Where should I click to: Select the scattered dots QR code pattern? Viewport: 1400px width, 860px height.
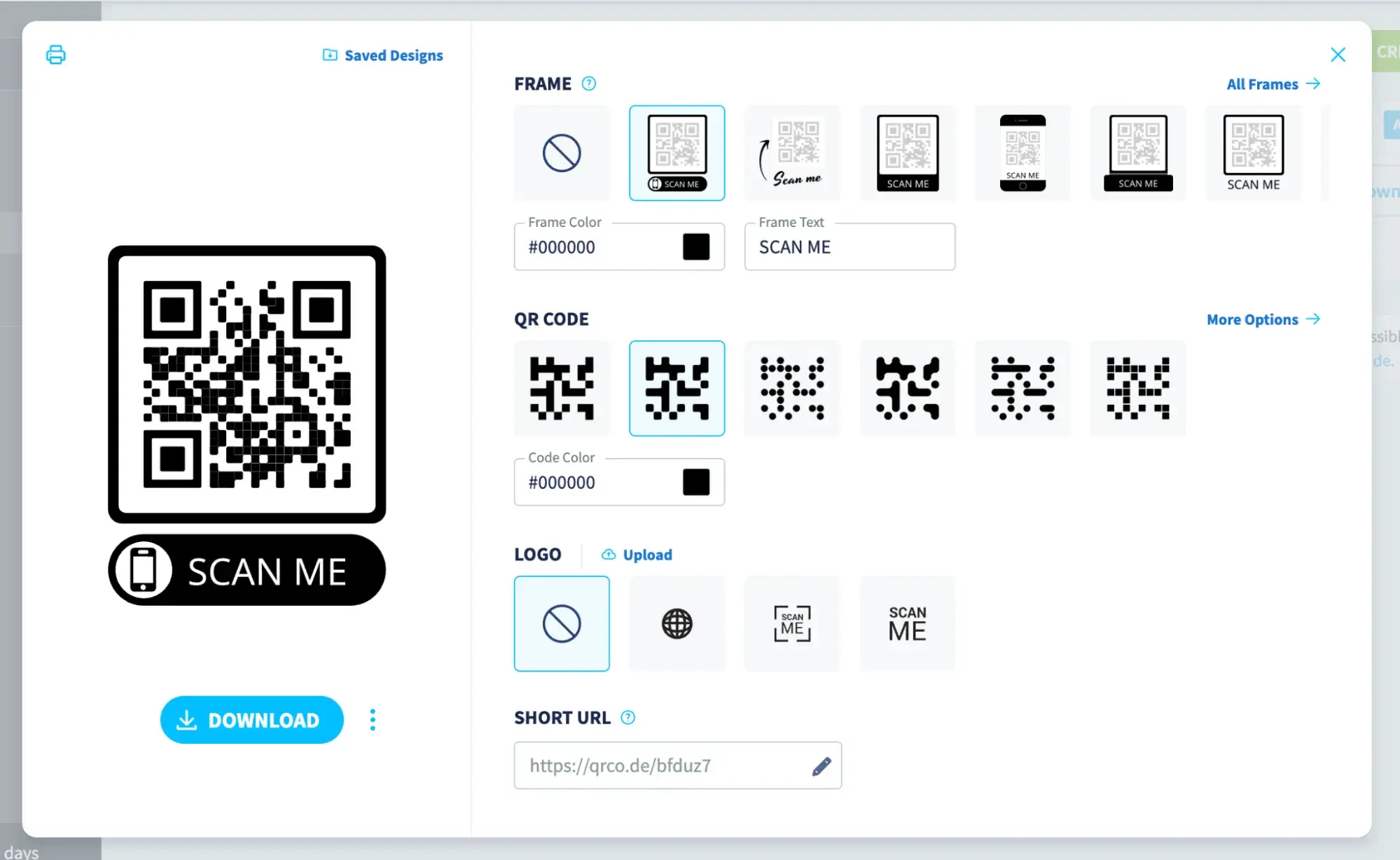792,388
